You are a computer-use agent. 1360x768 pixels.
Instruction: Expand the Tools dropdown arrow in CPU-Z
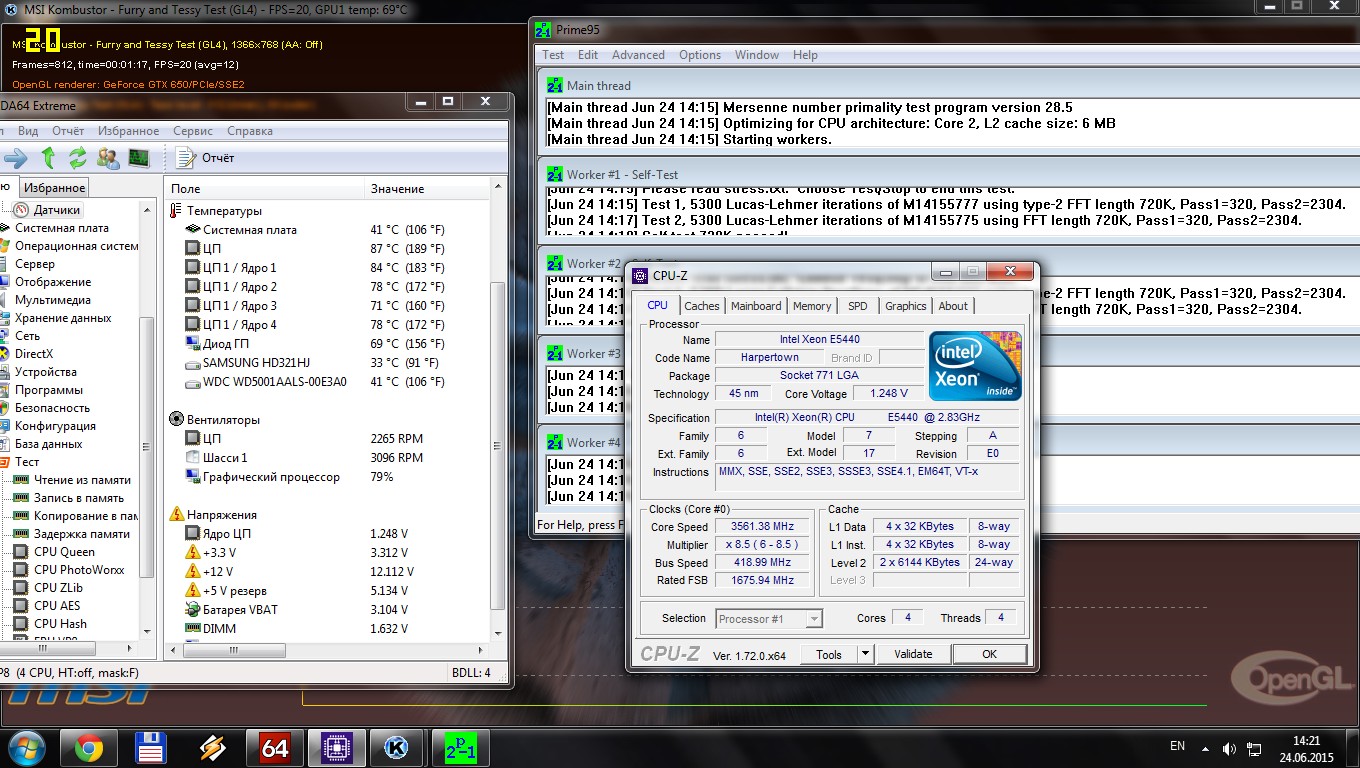[x=865, y=654]
